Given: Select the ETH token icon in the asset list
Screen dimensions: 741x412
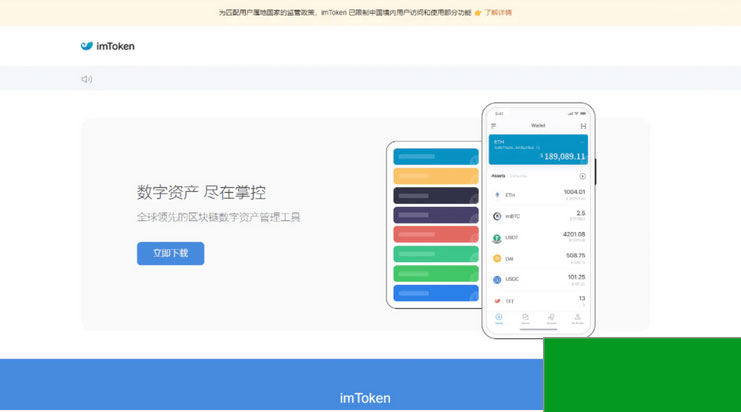Looking at the screenshot, I should click(497, 195).
